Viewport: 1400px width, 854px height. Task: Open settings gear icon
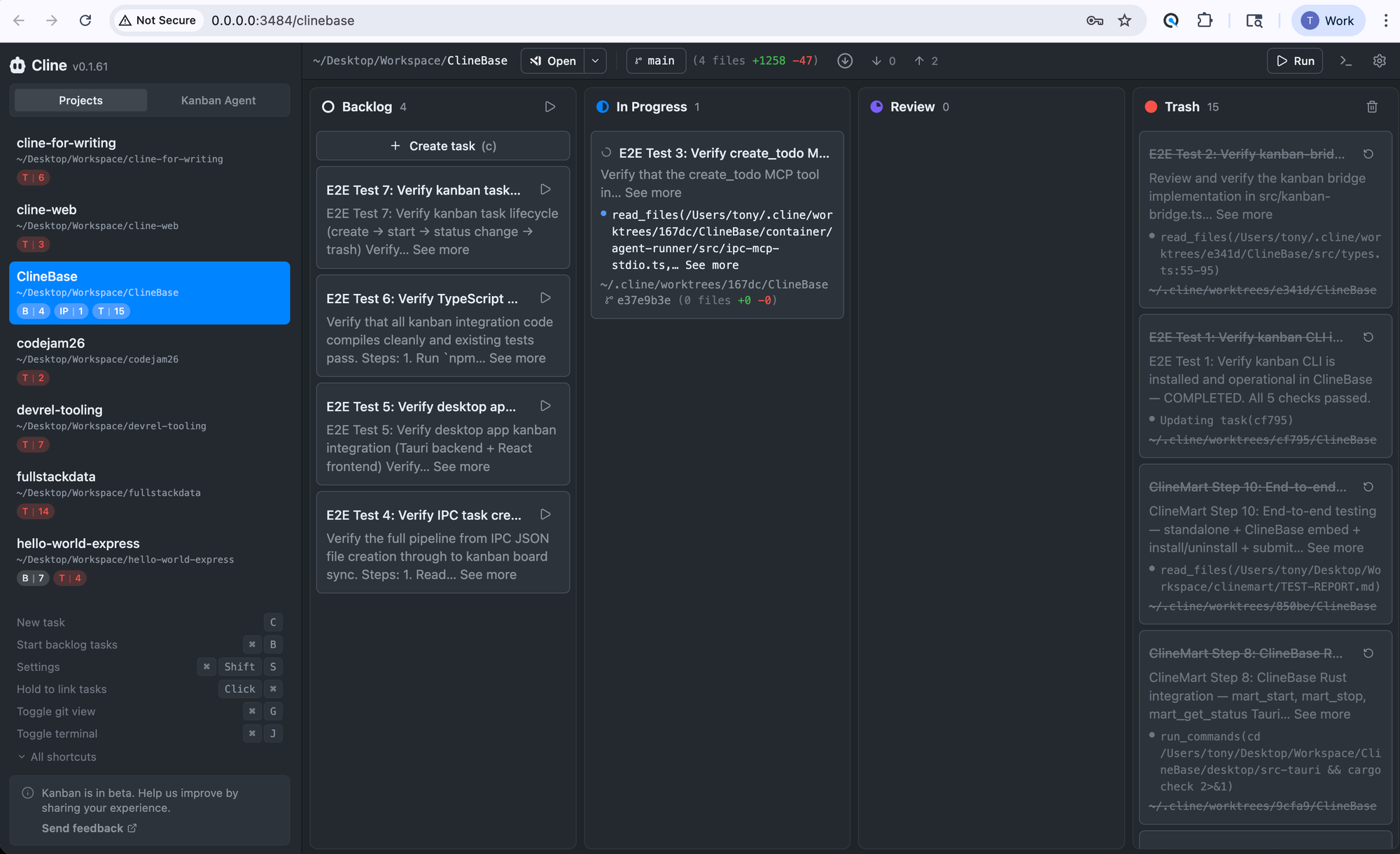click(x=1379, y=61)
